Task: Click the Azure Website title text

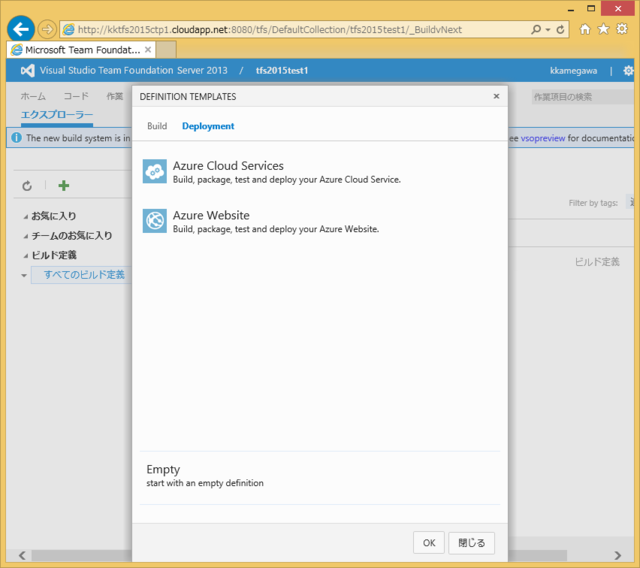Action: click(211, 215)
